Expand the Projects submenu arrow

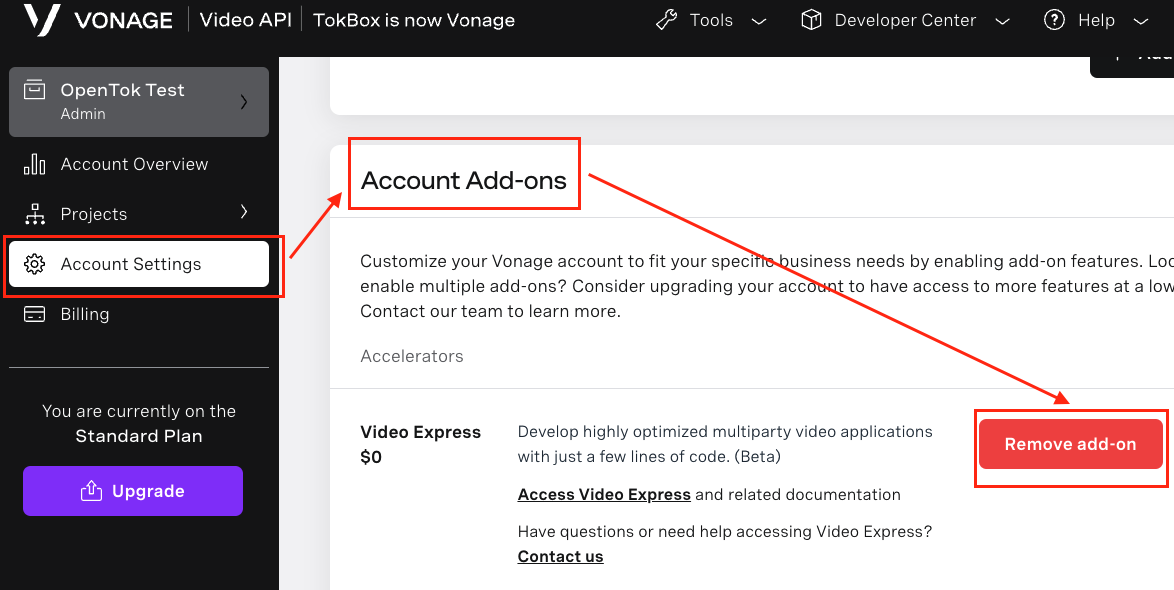[x=244, y=212]
